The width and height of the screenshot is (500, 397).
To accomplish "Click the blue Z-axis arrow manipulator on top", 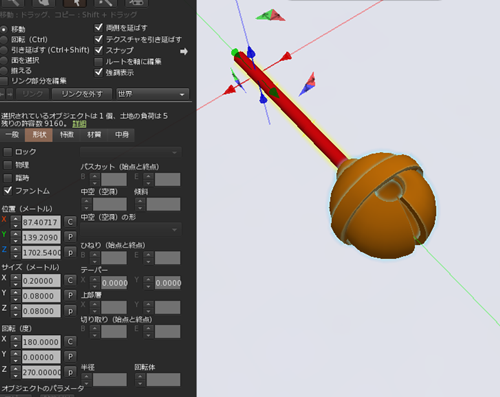I will (x=251, y=53).
